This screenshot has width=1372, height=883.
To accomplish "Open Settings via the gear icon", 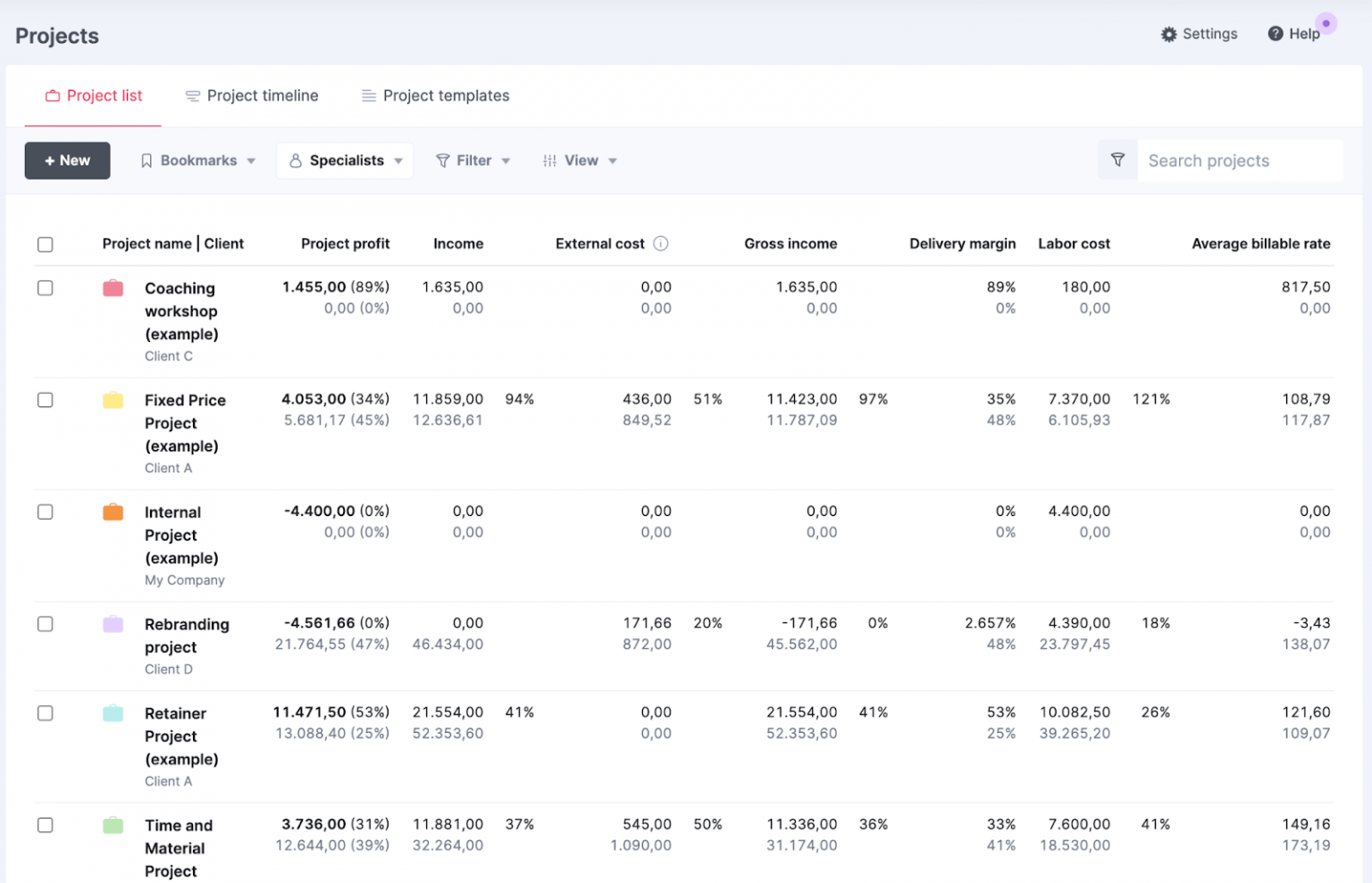I will [1168, 34].
